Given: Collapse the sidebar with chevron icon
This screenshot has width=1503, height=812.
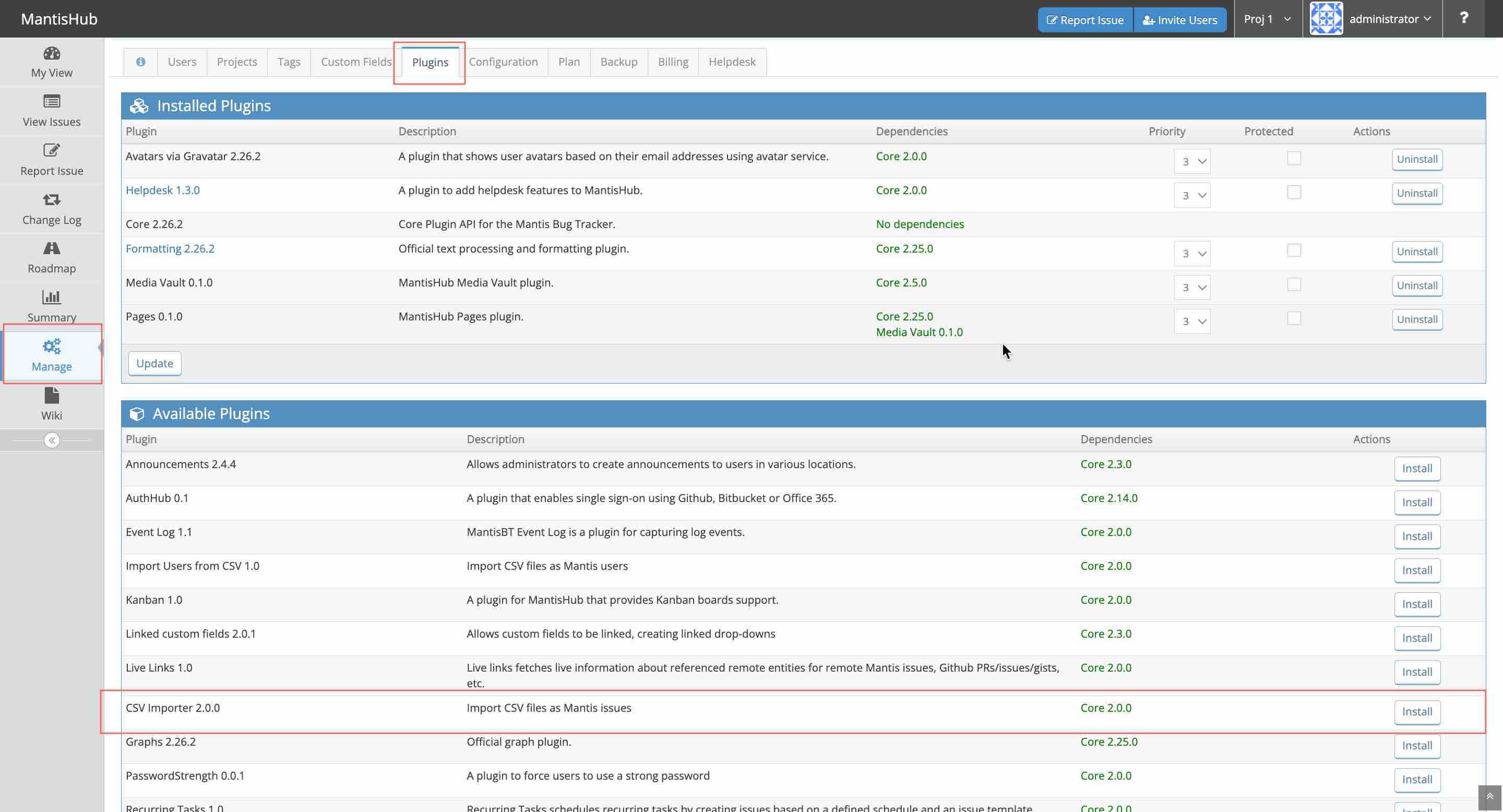Looking at the screenshot, I should [x=52, y=440].
